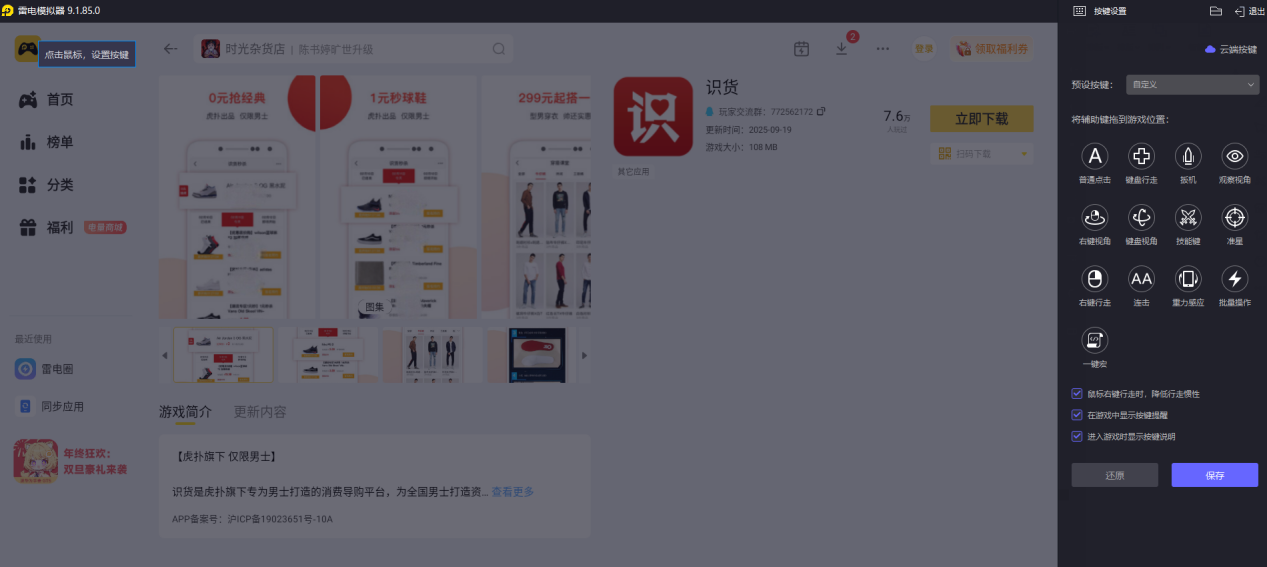Viewport: 1267px width, 567px height.
Task: Select the 观察视角 eye icon
Action: pyautogui.click(x=1235, y=156)
